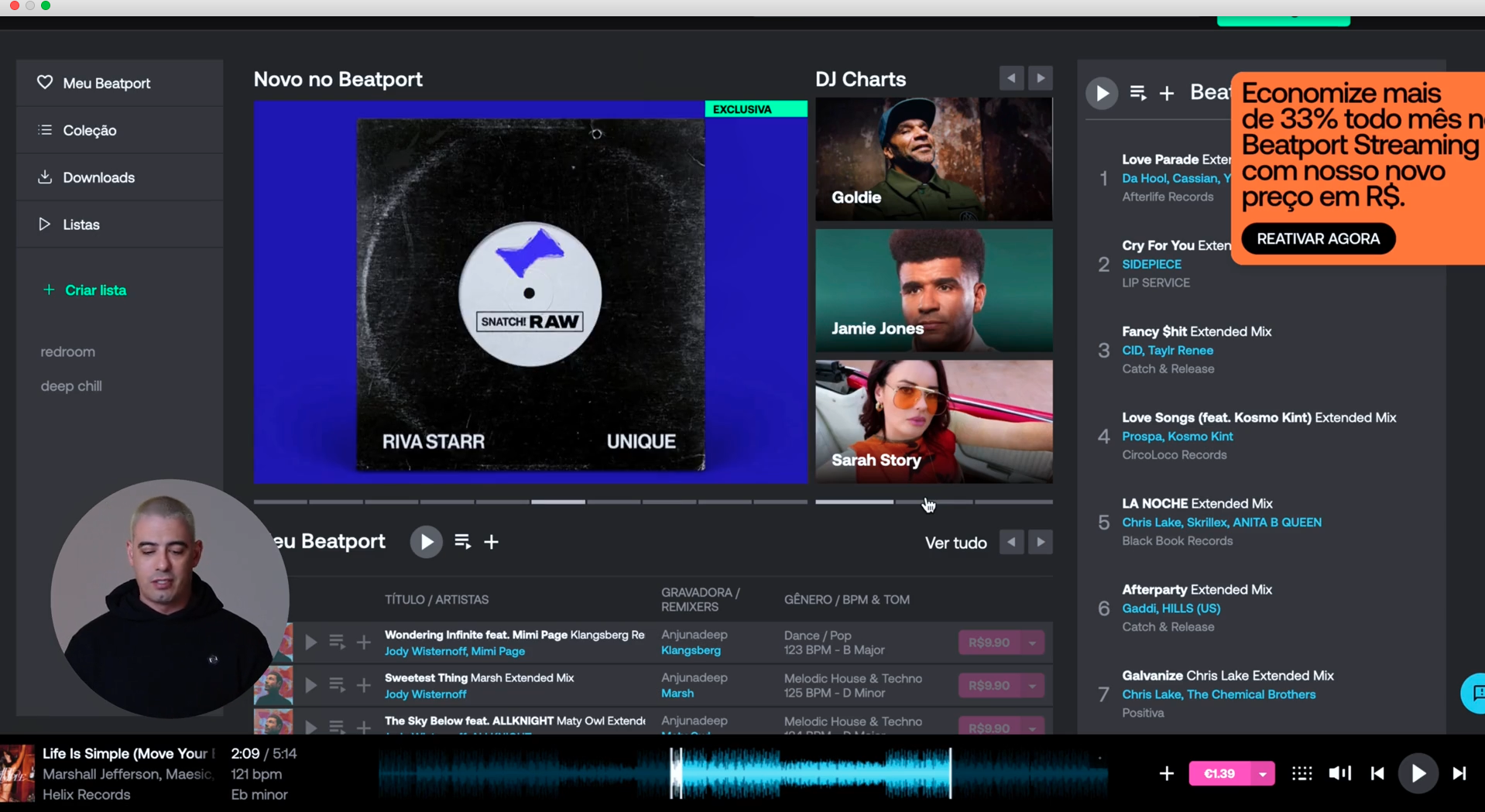
Task: Play the Meu Beatport track list
Action: (x=426, y=542)
